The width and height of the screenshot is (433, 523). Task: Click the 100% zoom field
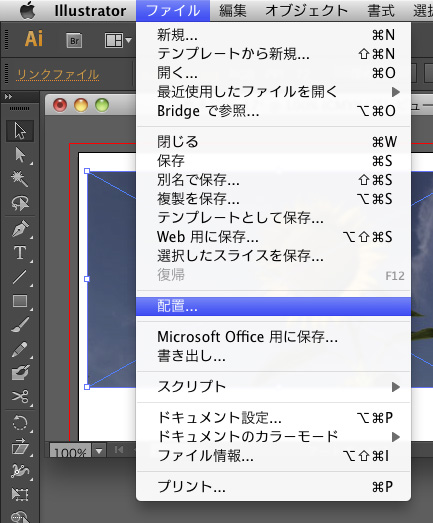70,451
